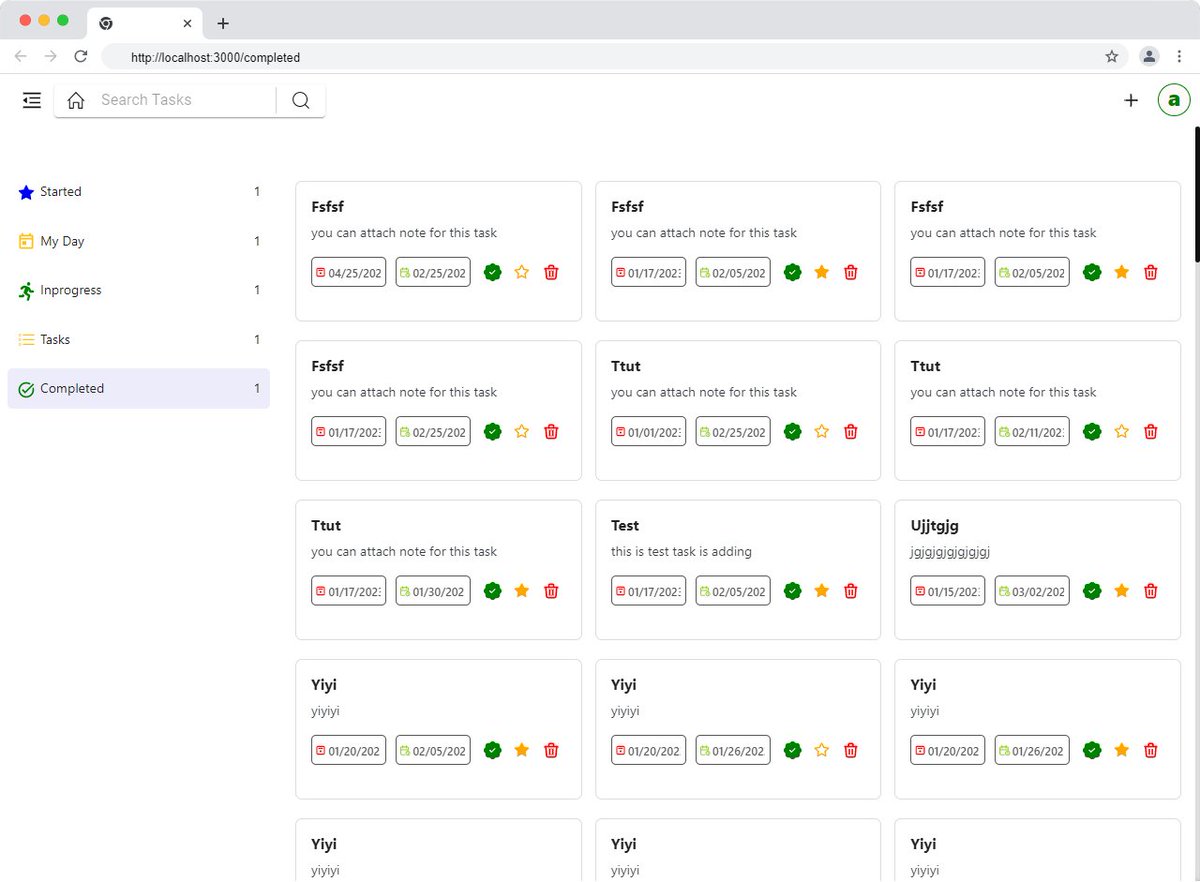Toggle completed badge on Test task

pos(793,591)
